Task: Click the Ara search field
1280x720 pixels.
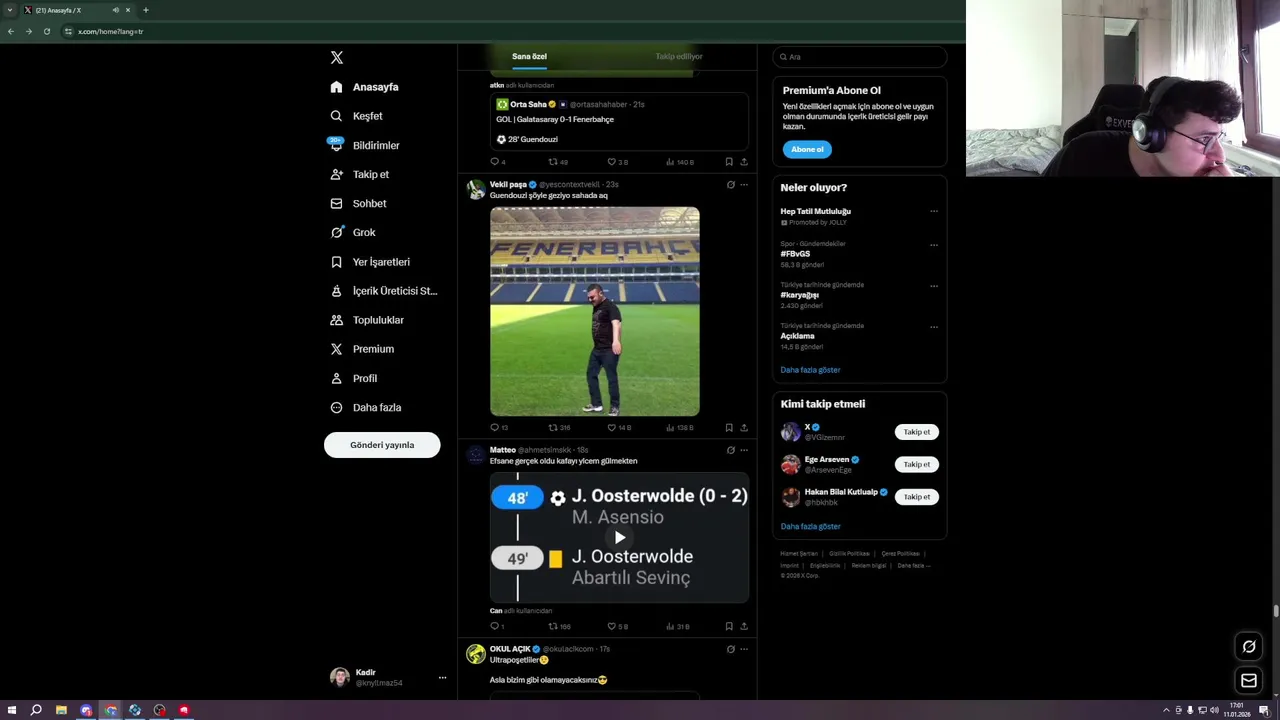Action: [x=859, y=57]
